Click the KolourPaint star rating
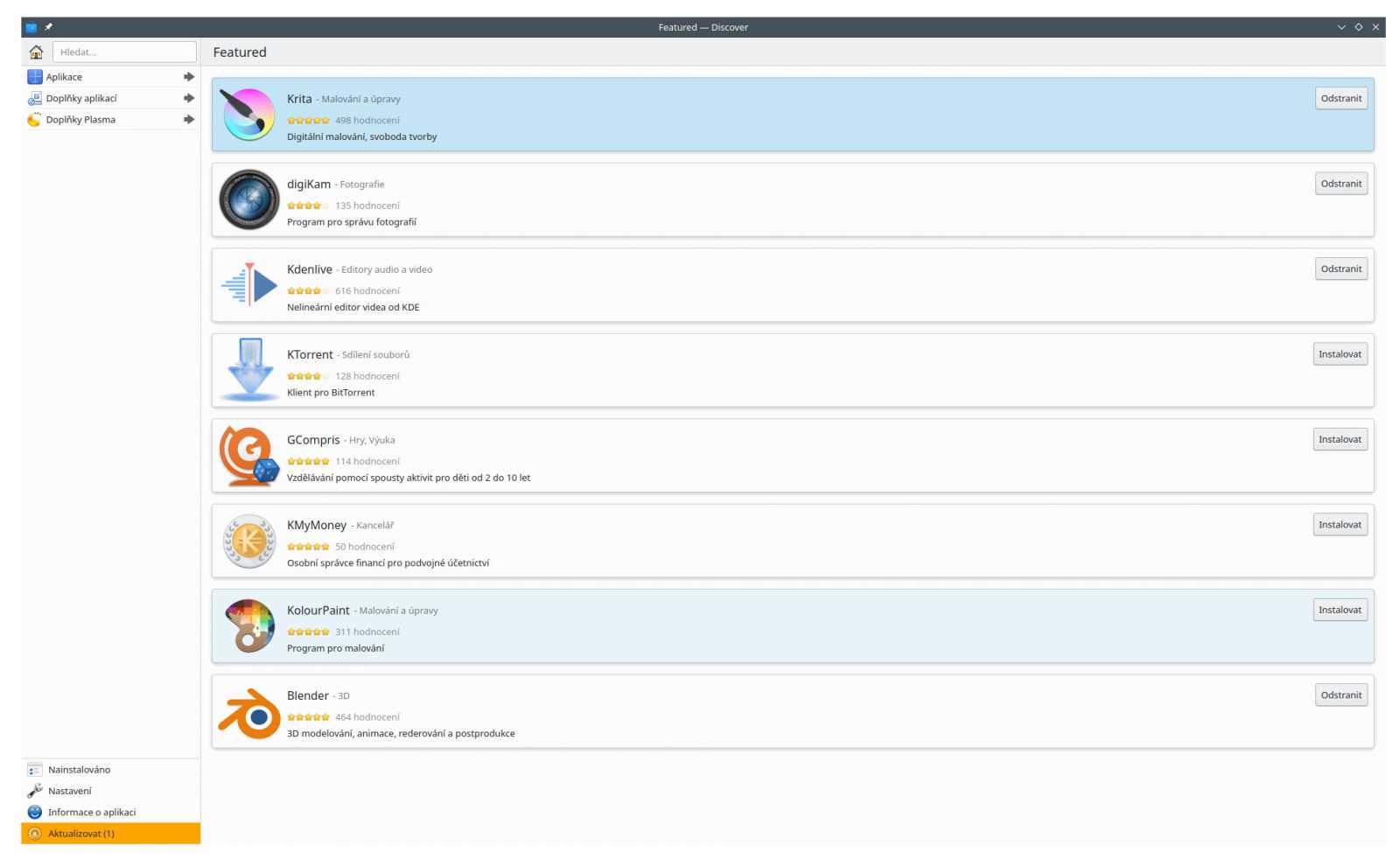The image size is (1400, 866). click(x=308, y=632)
